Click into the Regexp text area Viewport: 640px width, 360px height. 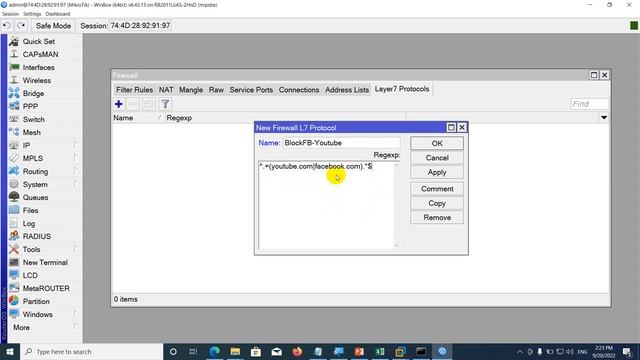click(x=326, y=206)
